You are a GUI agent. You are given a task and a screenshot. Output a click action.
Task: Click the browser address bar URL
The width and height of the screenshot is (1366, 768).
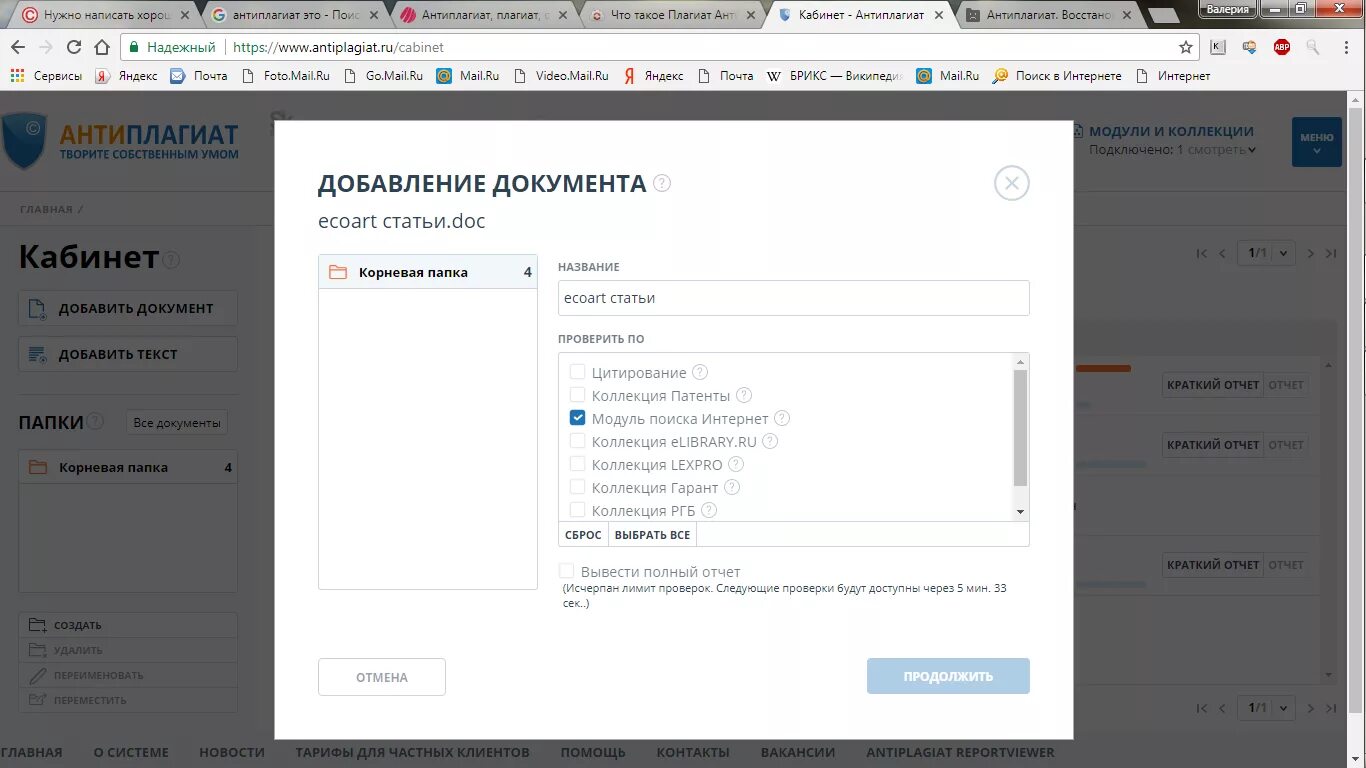338,47
